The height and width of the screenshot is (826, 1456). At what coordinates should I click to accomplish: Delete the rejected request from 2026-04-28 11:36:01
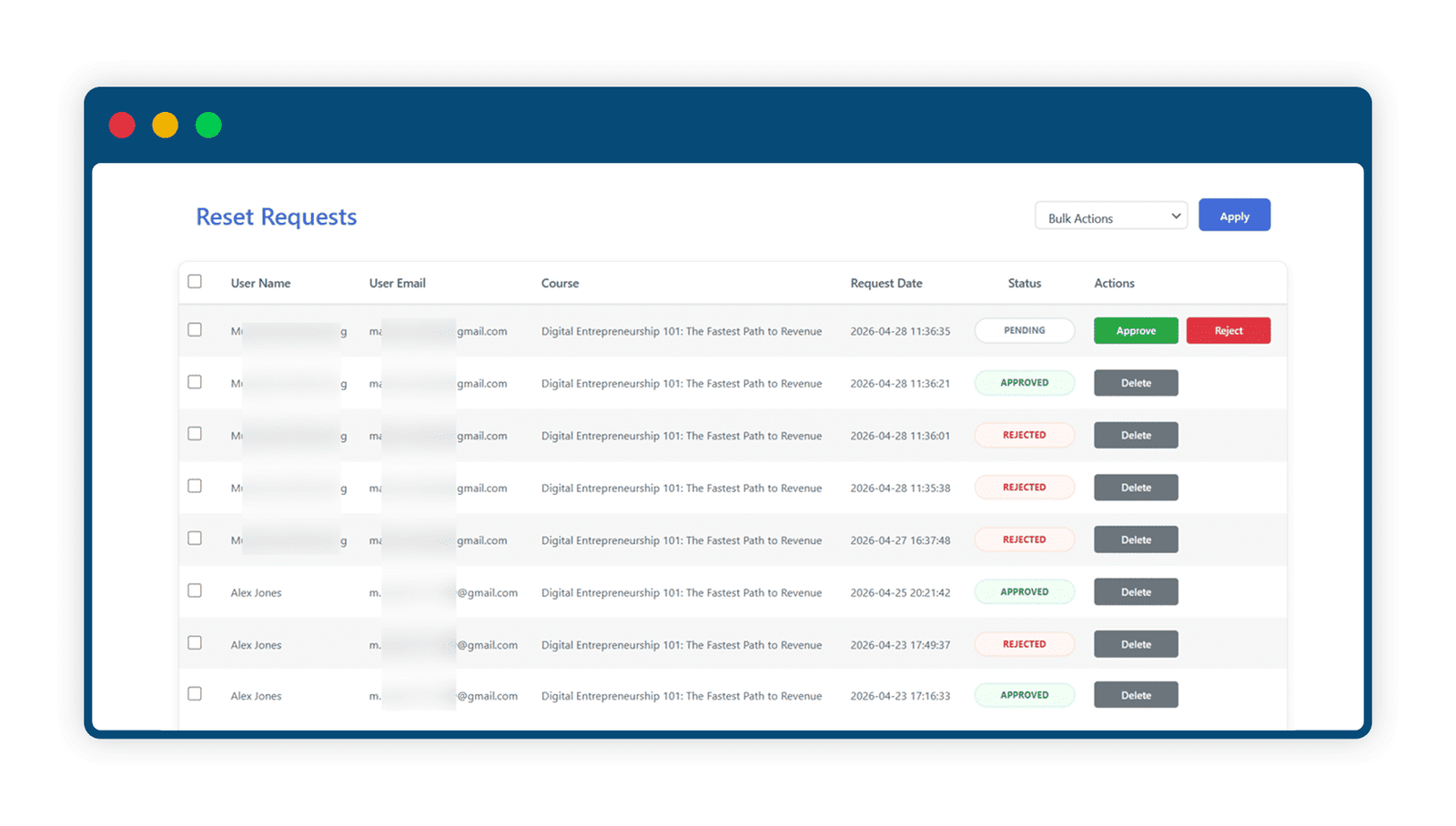coord(1136,435)
